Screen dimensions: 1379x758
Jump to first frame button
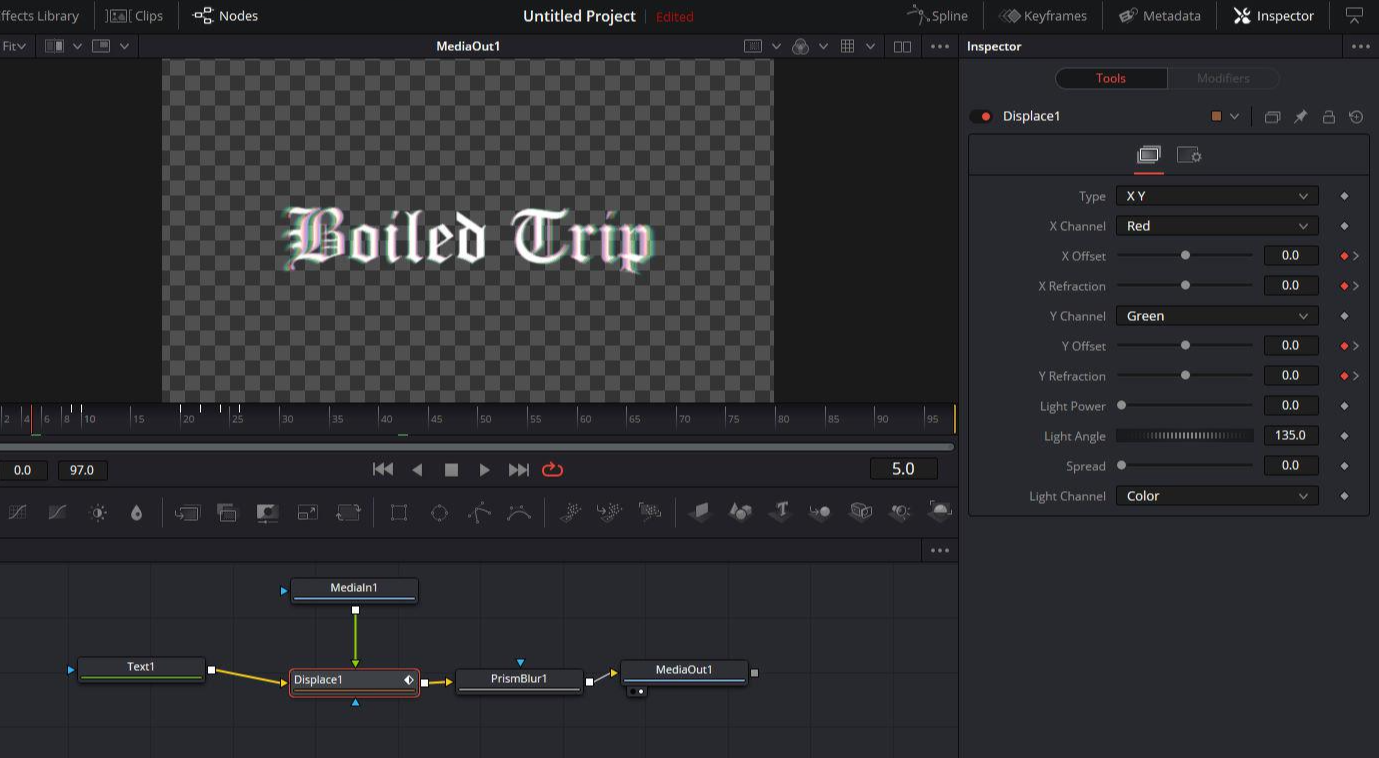(383, 469)
